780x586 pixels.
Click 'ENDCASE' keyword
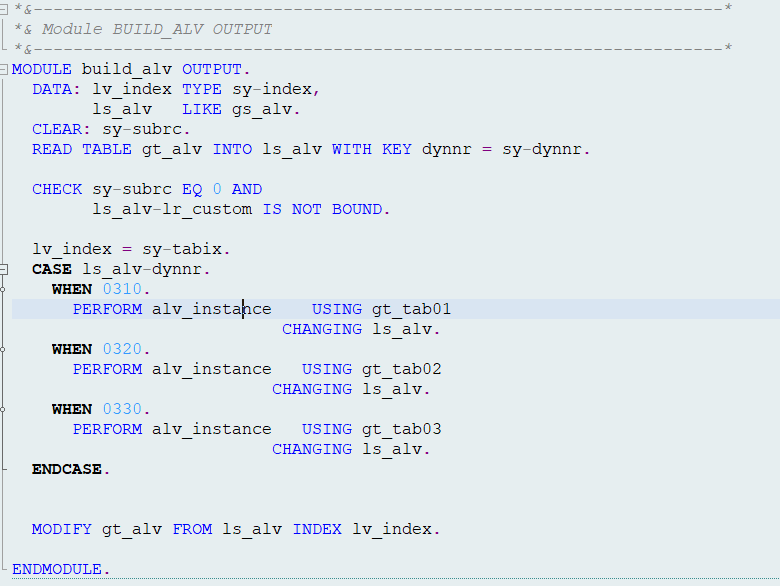point(67,469)
